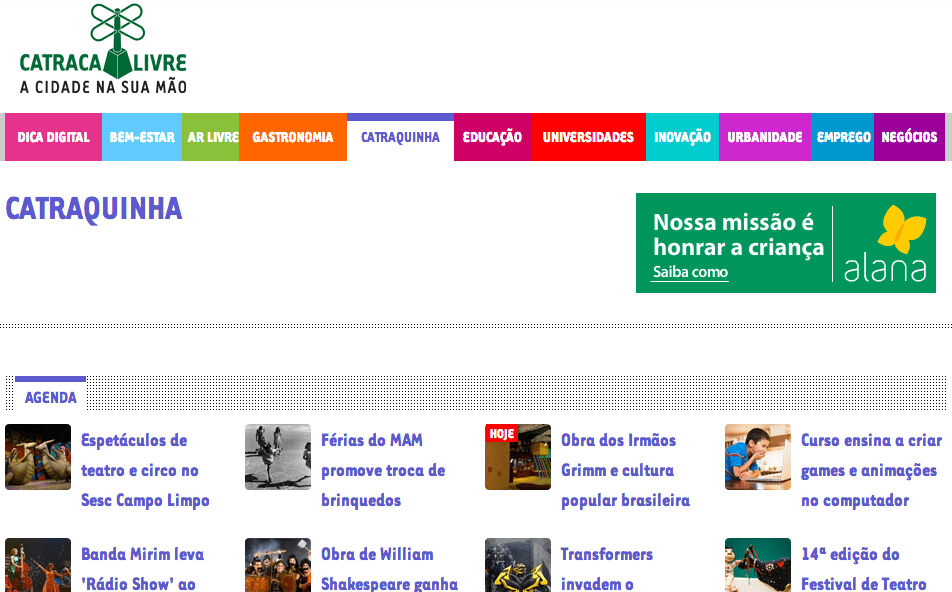This screenshot has width=952, height=592.
Task: Open 'Curso ensina a criar games' link
Action: (871, 470)
